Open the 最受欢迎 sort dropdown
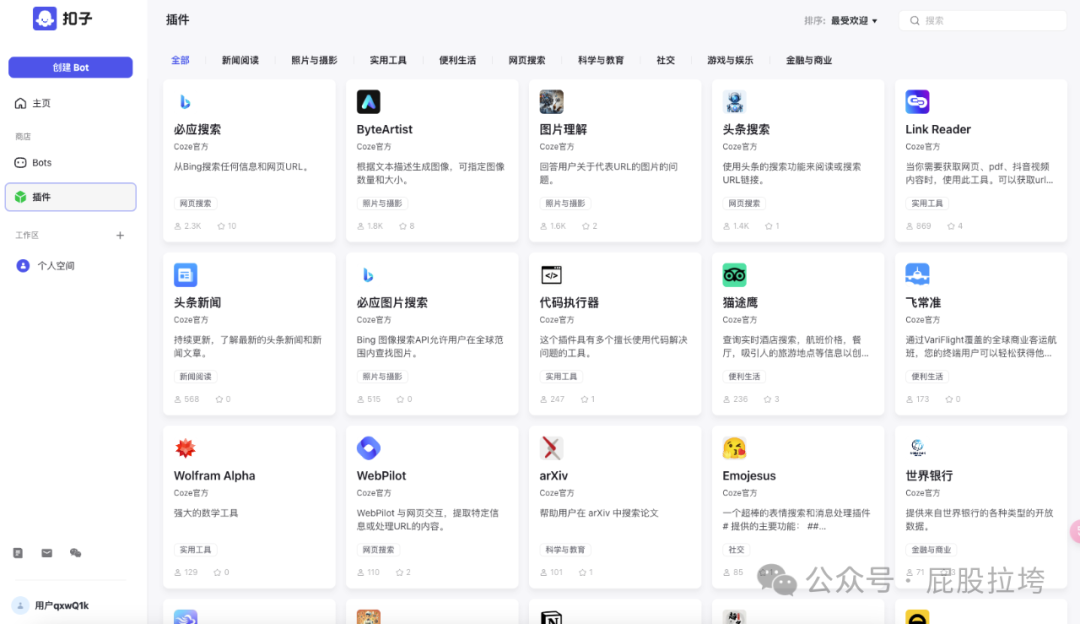Viewport: 1080px width, 624px height. click(854, 21)
